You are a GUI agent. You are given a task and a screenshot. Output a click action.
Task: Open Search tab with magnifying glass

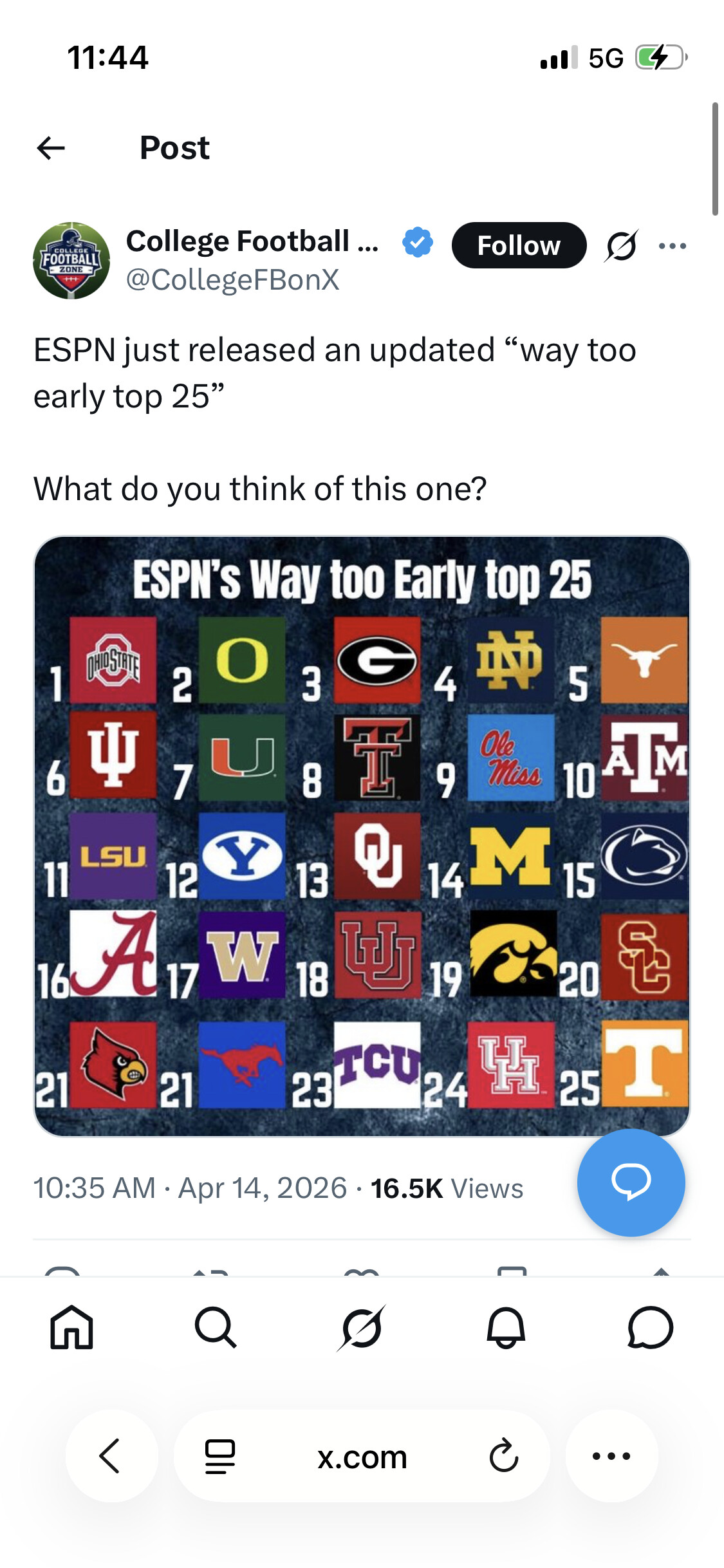(216, 1327)
